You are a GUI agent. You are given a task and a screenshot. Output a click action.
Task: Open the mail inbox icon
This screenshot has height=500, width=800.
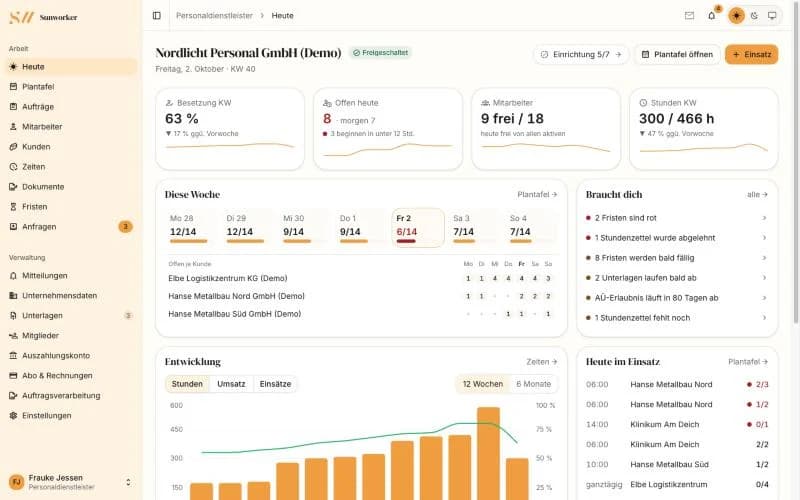pos(689,16)
